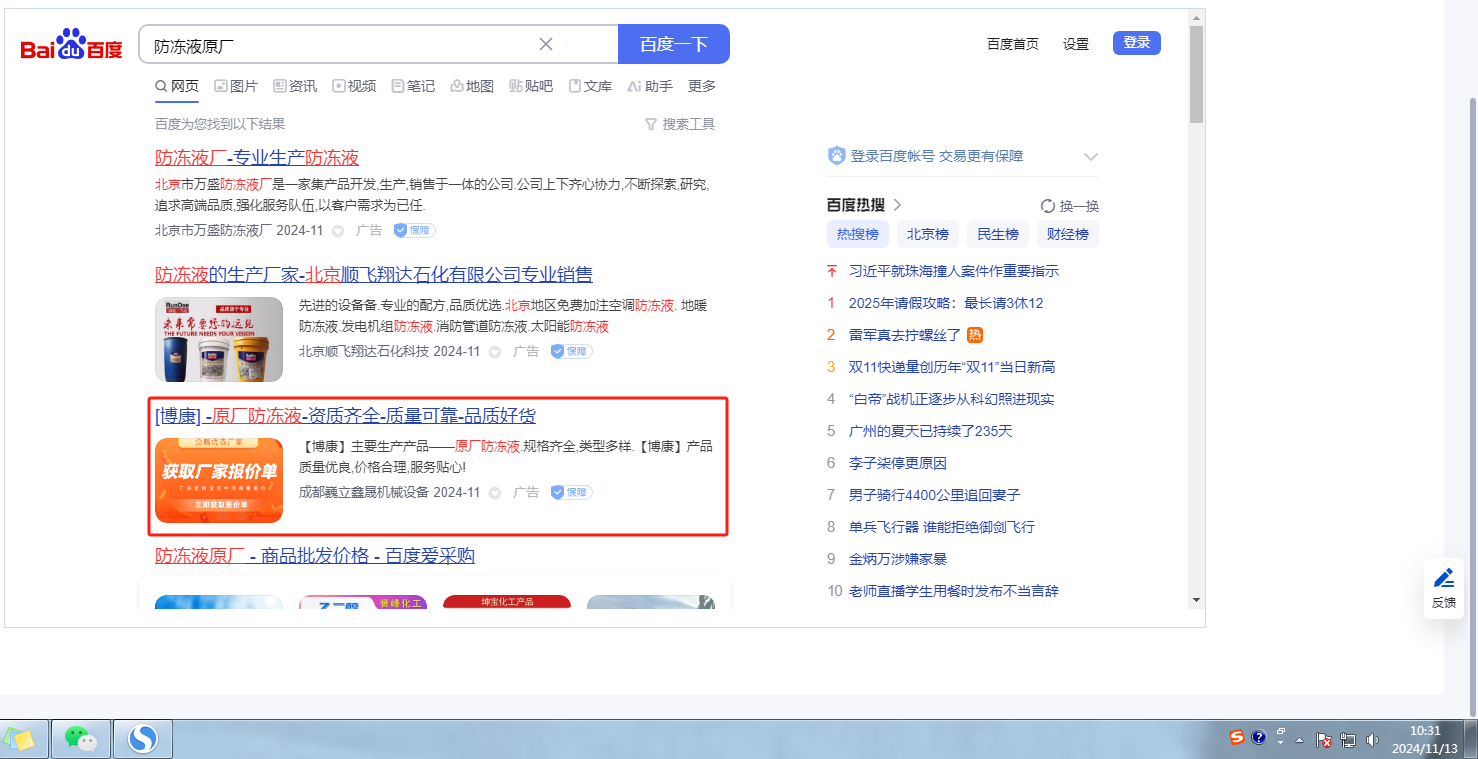Expand the 登录百度帐号 panel chevron
The height and width of the screenshot is (759, 1478).
pos(1091,157)
